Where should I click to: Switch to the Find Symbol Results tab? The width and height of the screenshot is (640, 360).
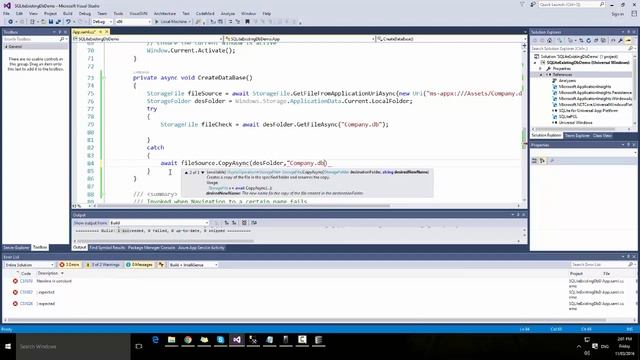pyautogui.click(x=107, y=248)
